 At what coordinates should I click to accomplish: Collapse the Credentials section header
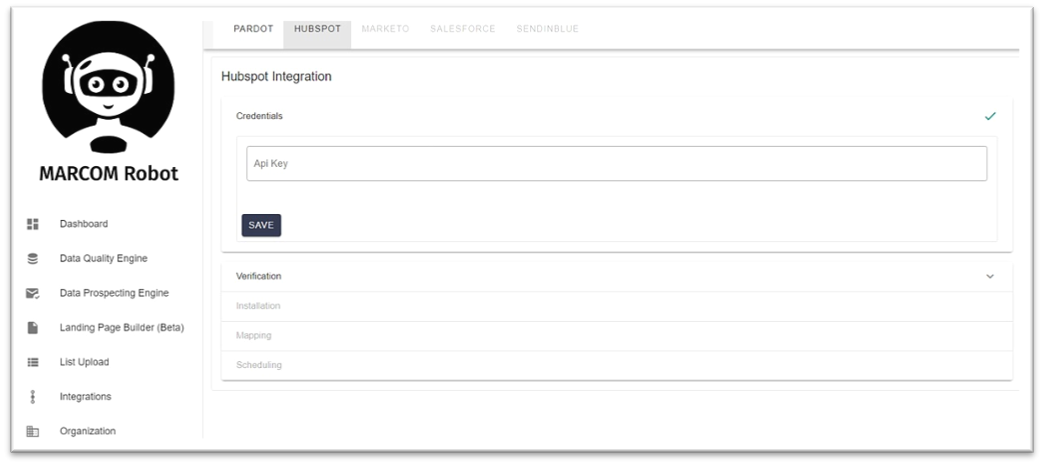(x=617, y=116)
